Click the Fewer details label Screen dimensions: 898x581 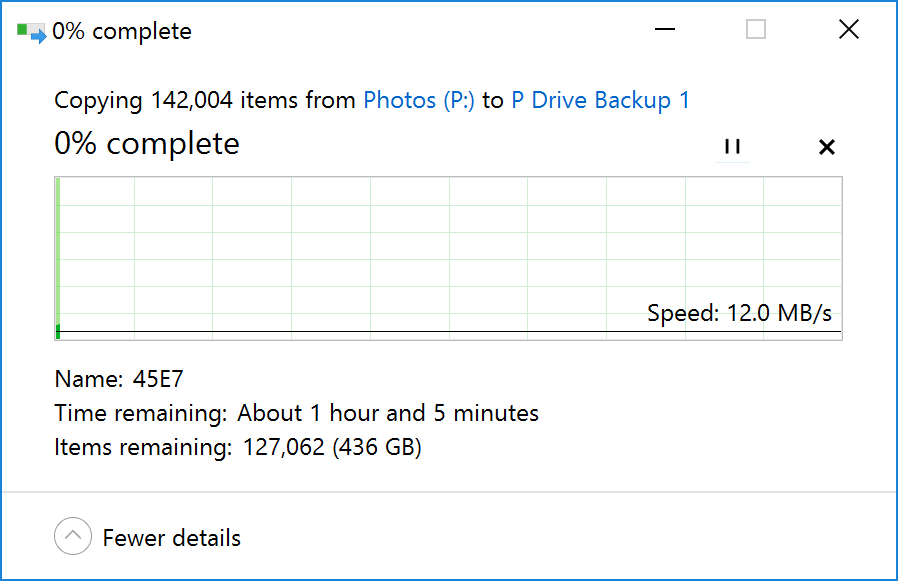coord(172,538)
